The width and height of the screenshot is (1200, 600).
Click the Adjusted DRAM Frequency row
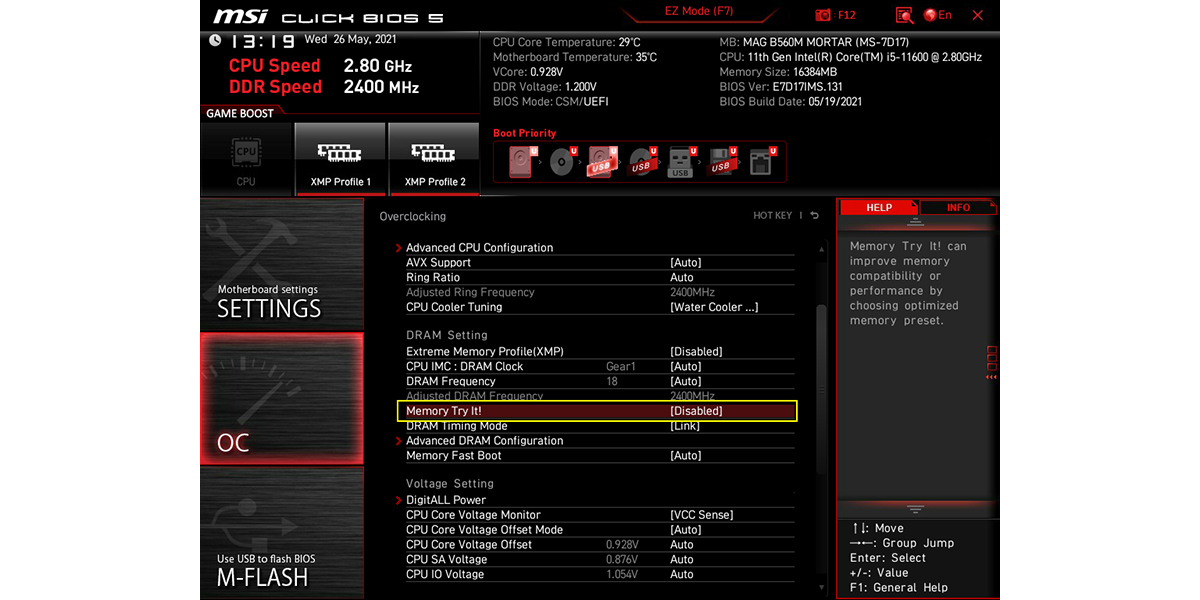pyautogui.click(x=600, y=396)
